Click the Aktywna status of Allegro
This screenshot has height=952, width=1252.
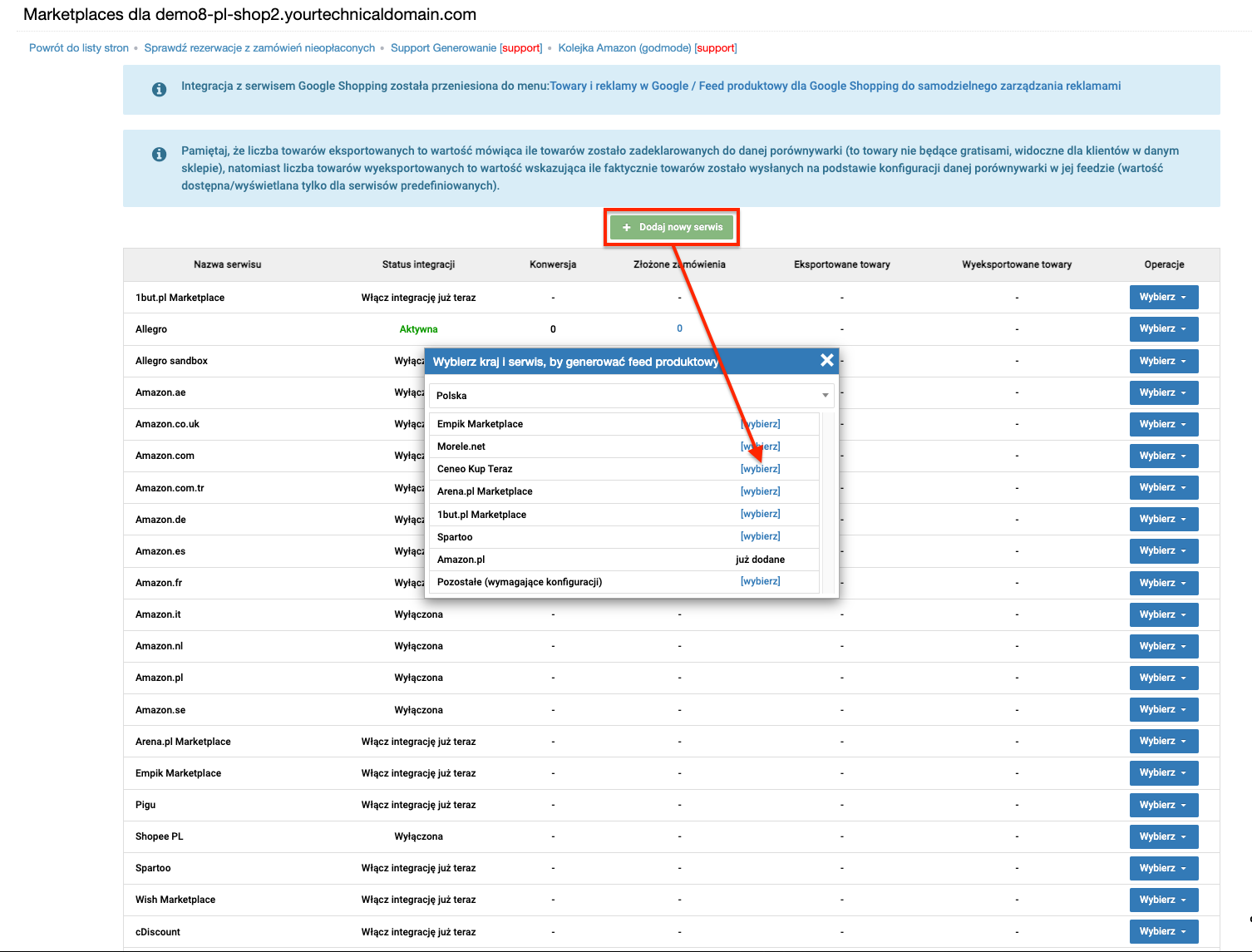(x=418, y=329)
